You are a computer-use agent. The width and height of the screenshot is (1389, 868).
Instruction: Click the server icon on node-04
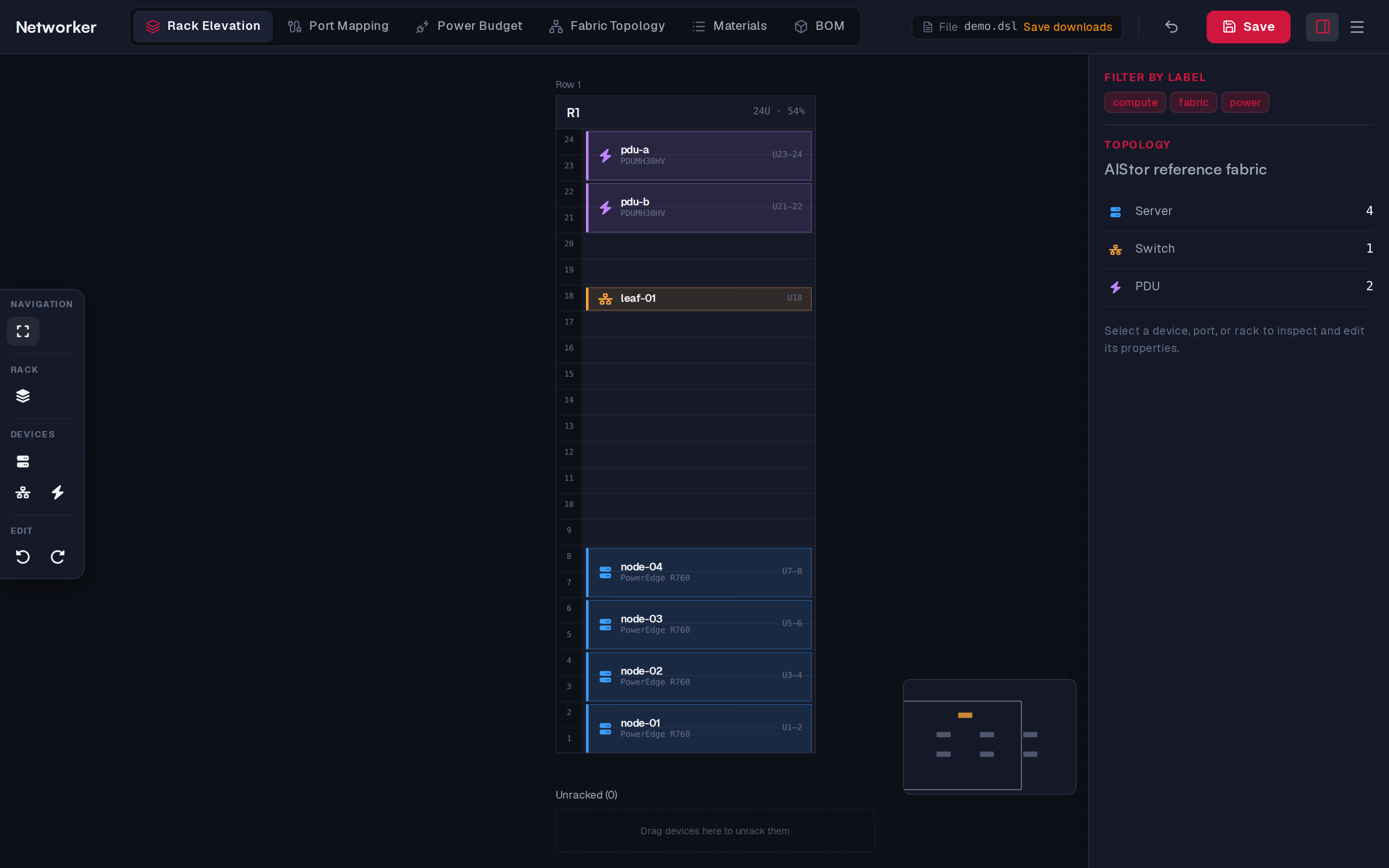pyautogui.click(x=605, y=572)
